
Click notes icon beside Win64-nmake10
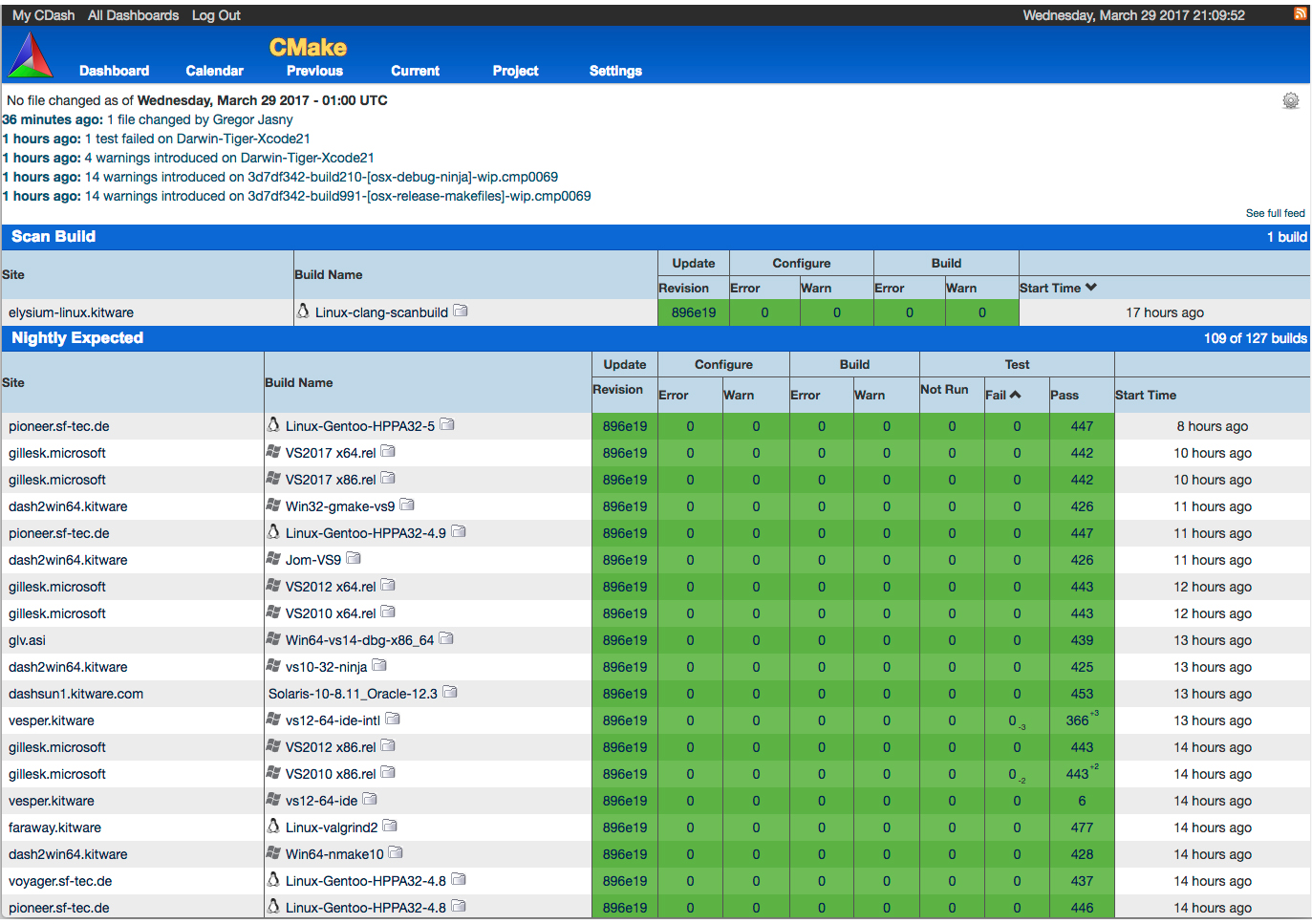pyautogui.click(x=396, y=852)
